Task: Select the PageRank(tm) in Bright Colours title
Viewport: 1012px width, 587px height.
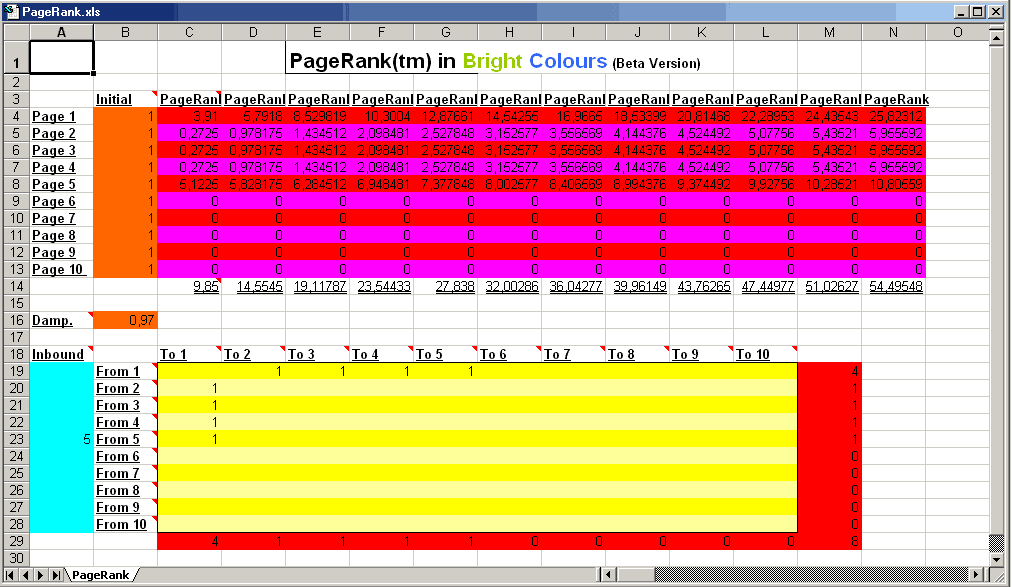Action: (495, 61)
